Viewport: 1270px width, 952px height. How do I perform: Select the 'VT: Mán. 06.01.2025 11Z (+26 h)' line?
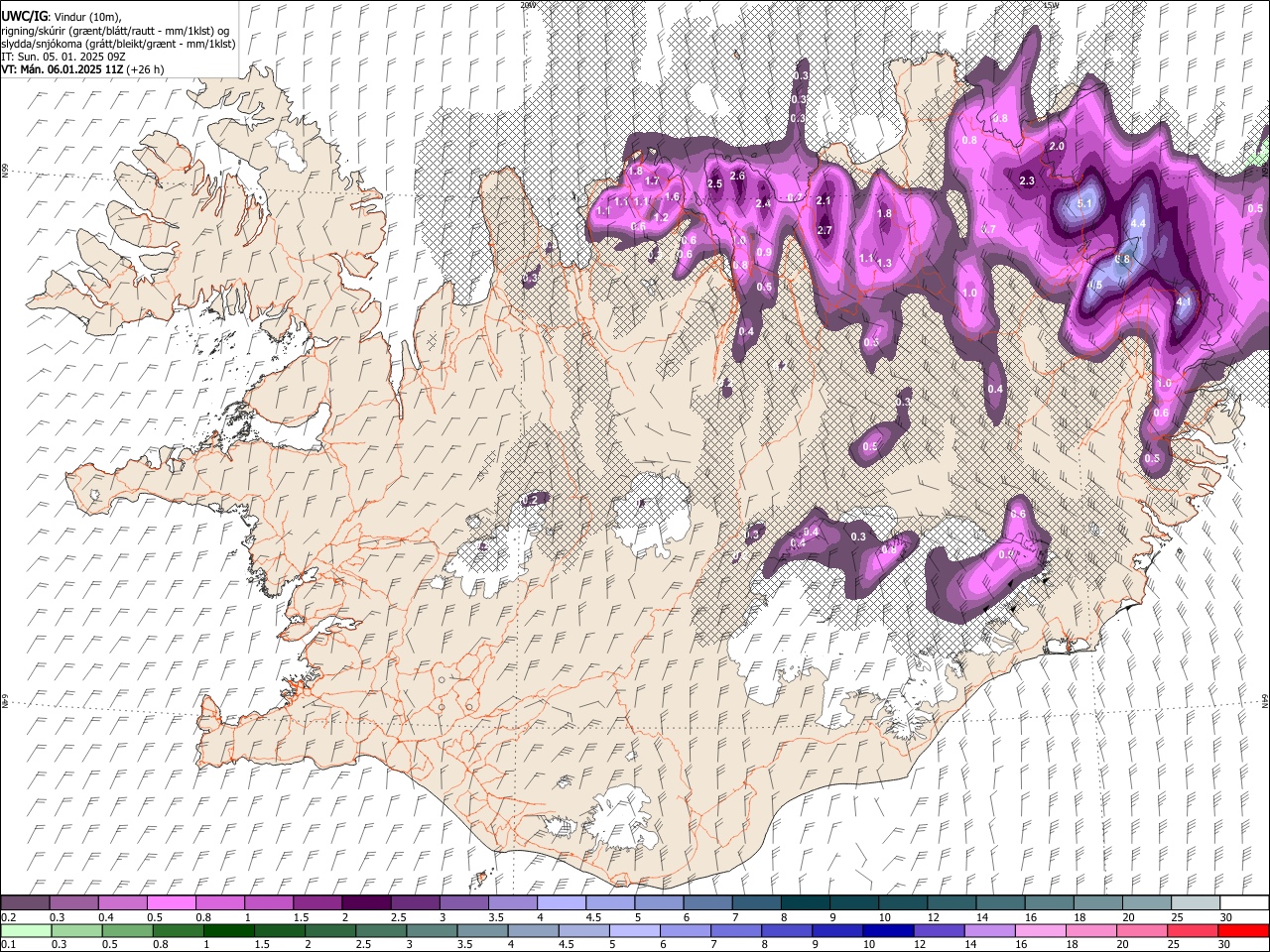click(82, 69)
